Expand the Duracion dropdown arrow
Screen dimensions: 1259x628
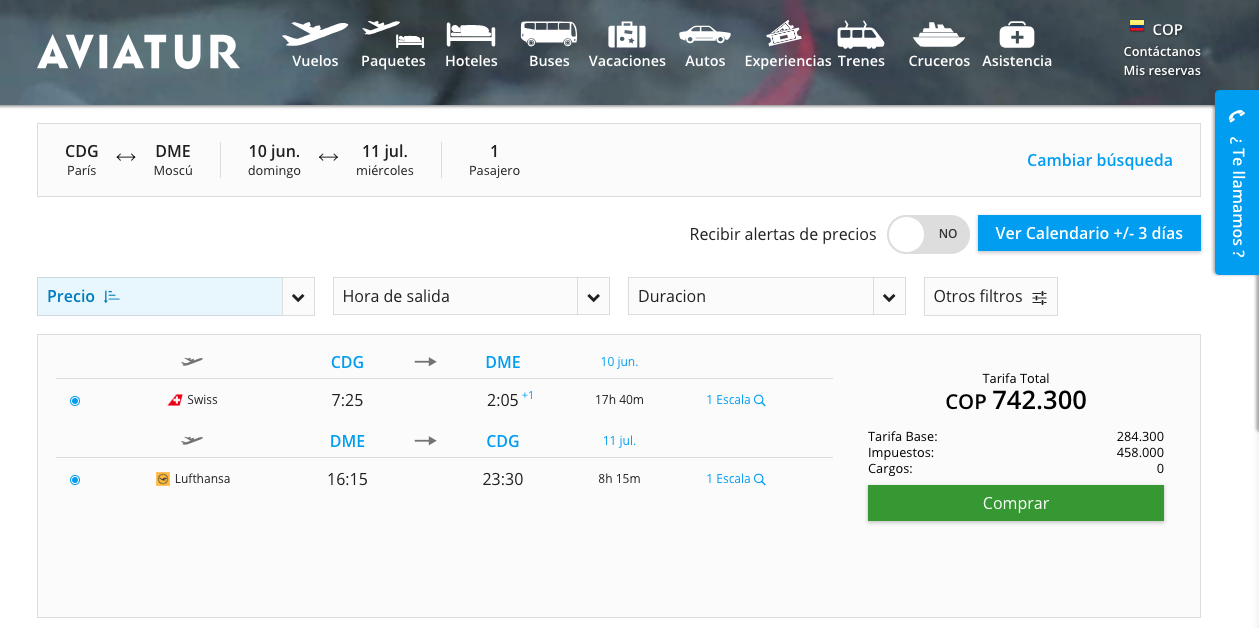click(889, 297)
